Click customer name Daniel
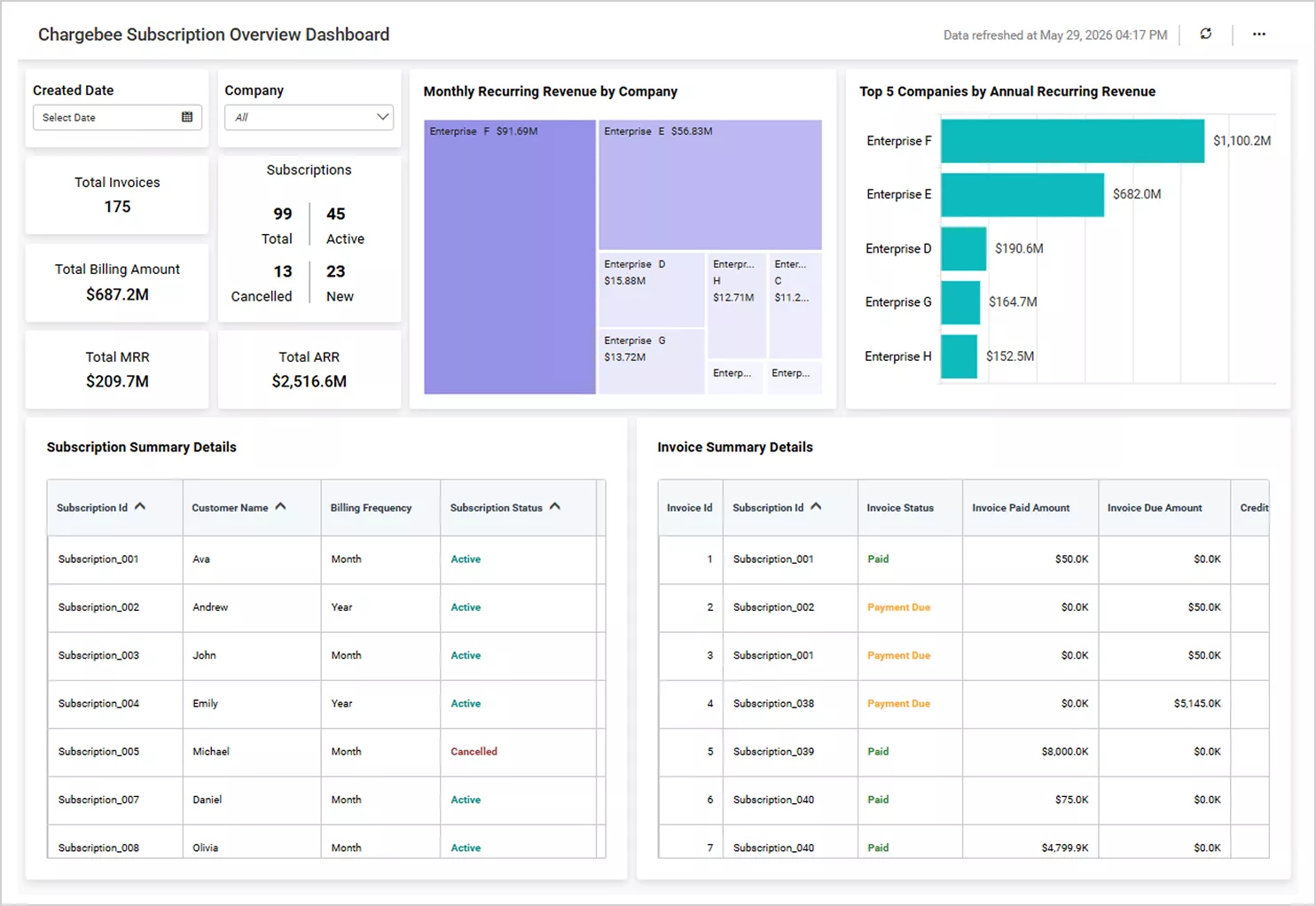Viewport: 1316px width, 906px height. (208, 800)
